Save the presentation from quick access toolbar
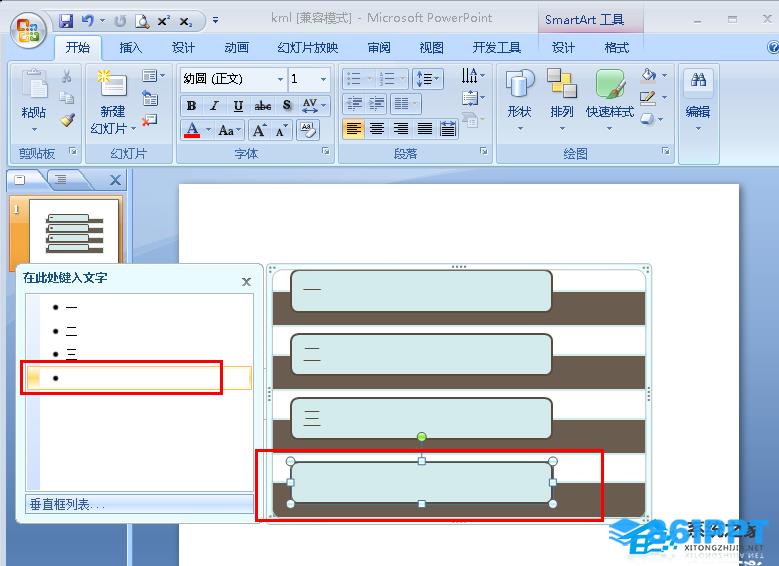Viewport: 779px width, 566px height. click(x=66, y=21)
